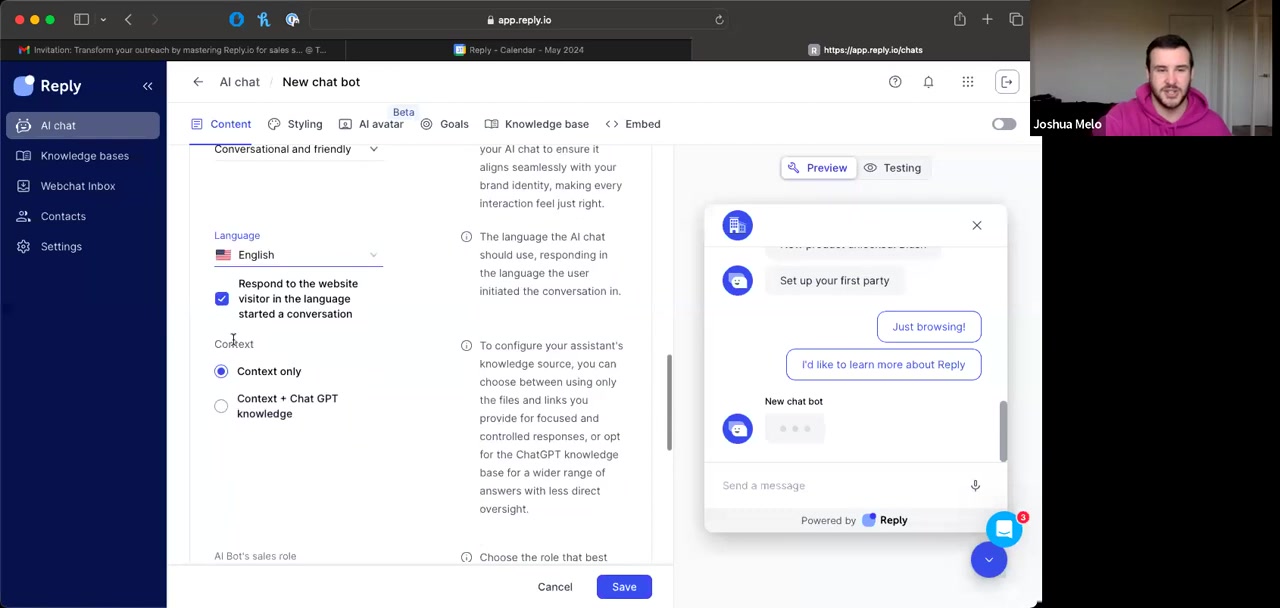This screenshot has width=1280, height=608.
Task: Switch to the Embed tab
Action: pos(633,124)
